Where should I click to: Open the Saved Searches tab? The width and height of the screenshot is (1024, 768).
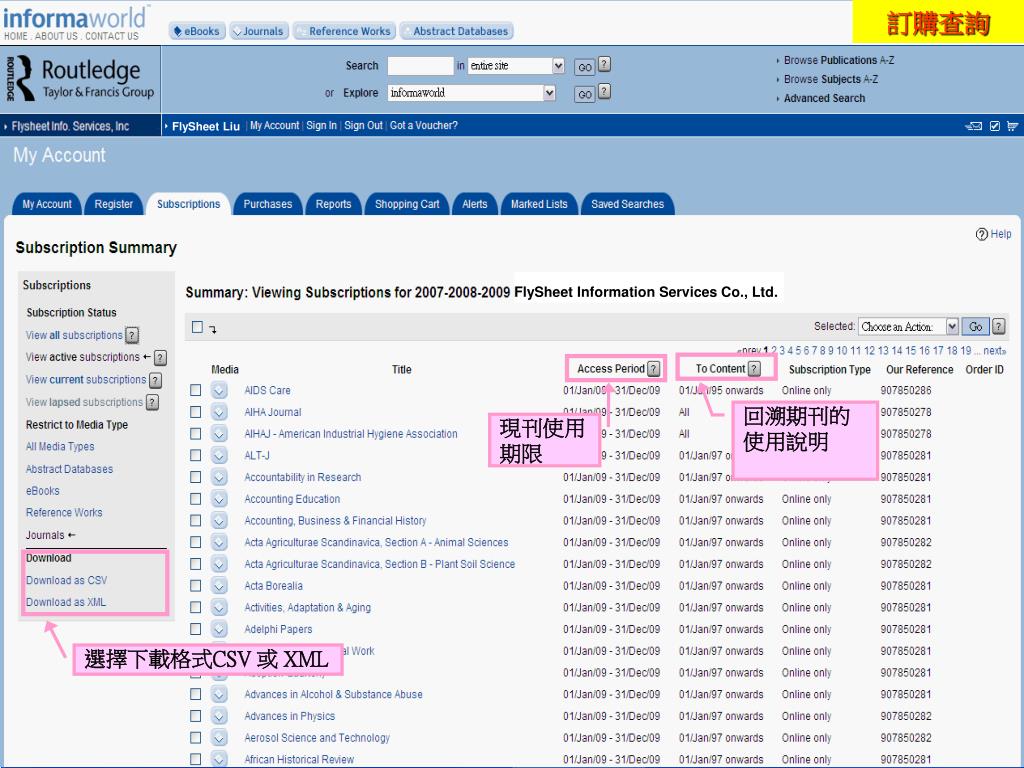pyautogui.click(x=628, y=204)
